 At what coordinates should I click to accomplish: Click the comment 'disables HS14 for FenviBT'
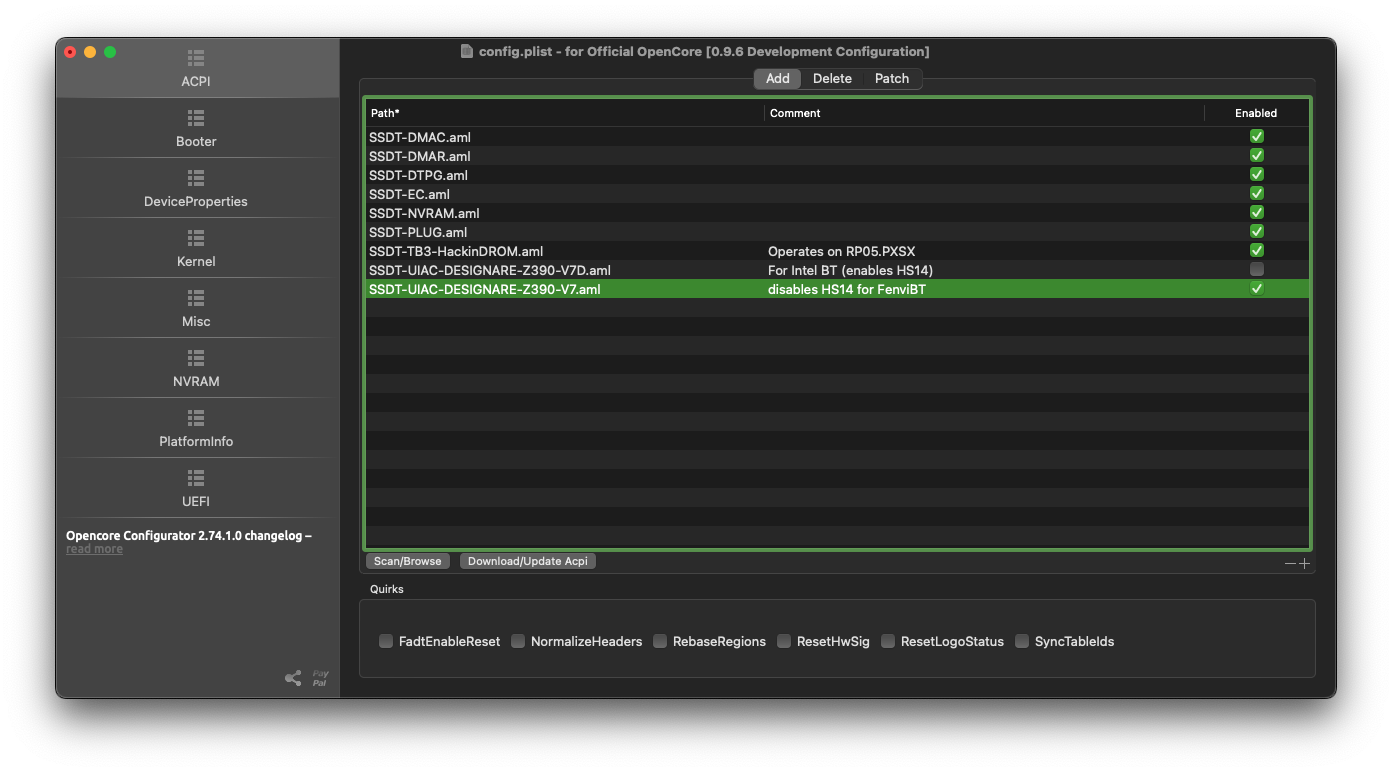point(847,289)
